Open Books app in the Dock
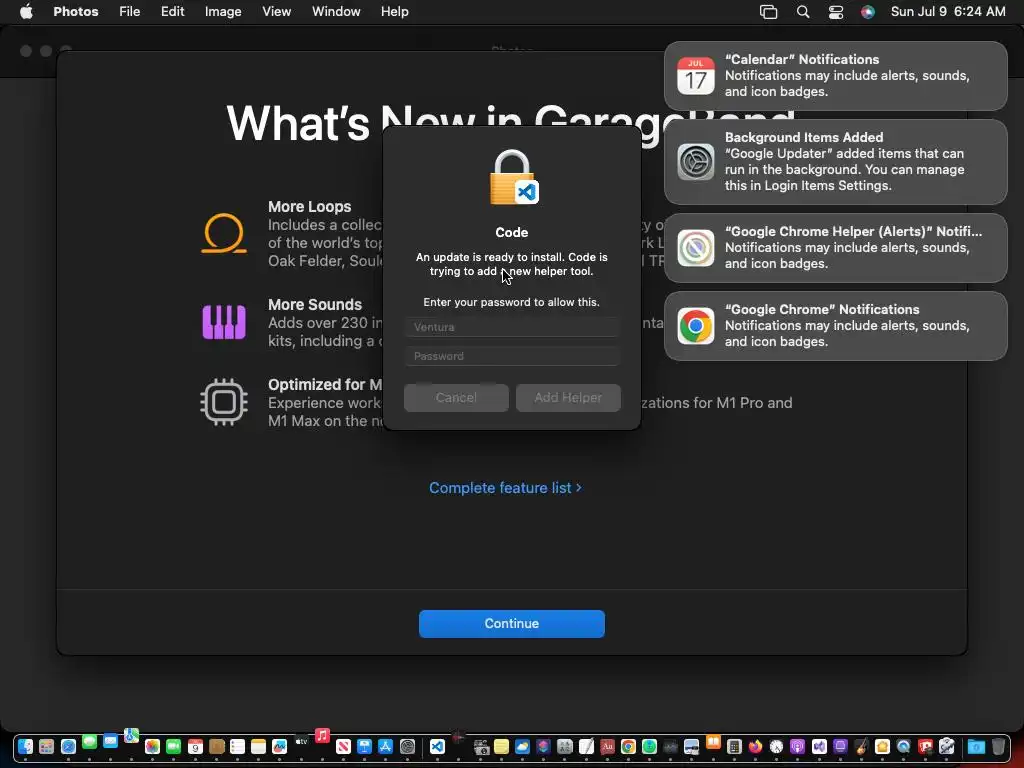 click(x=713, y=742)
